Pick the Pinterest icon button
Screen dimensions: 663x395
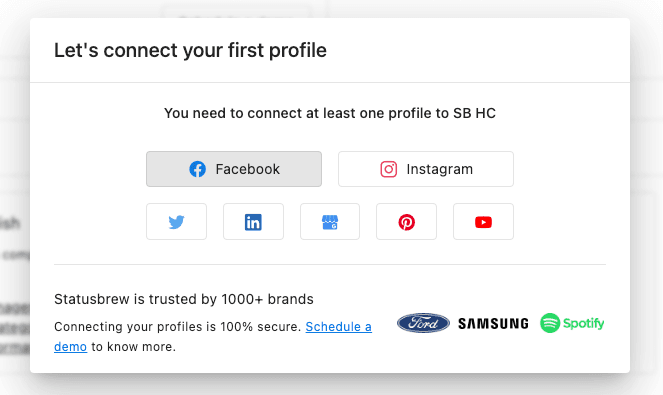(406, 222)
